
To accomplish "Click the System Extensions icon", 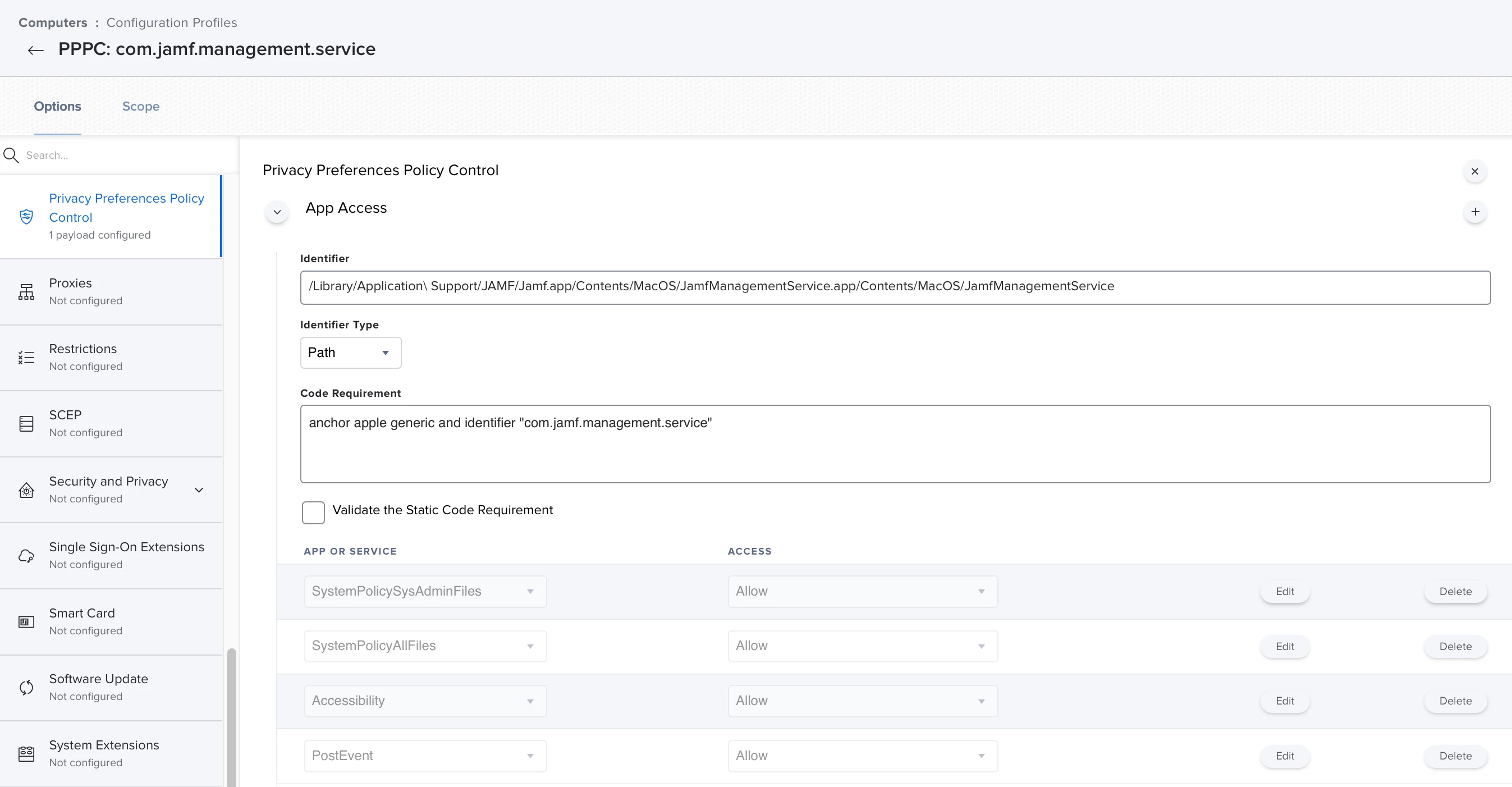I will tap(26, 753).
